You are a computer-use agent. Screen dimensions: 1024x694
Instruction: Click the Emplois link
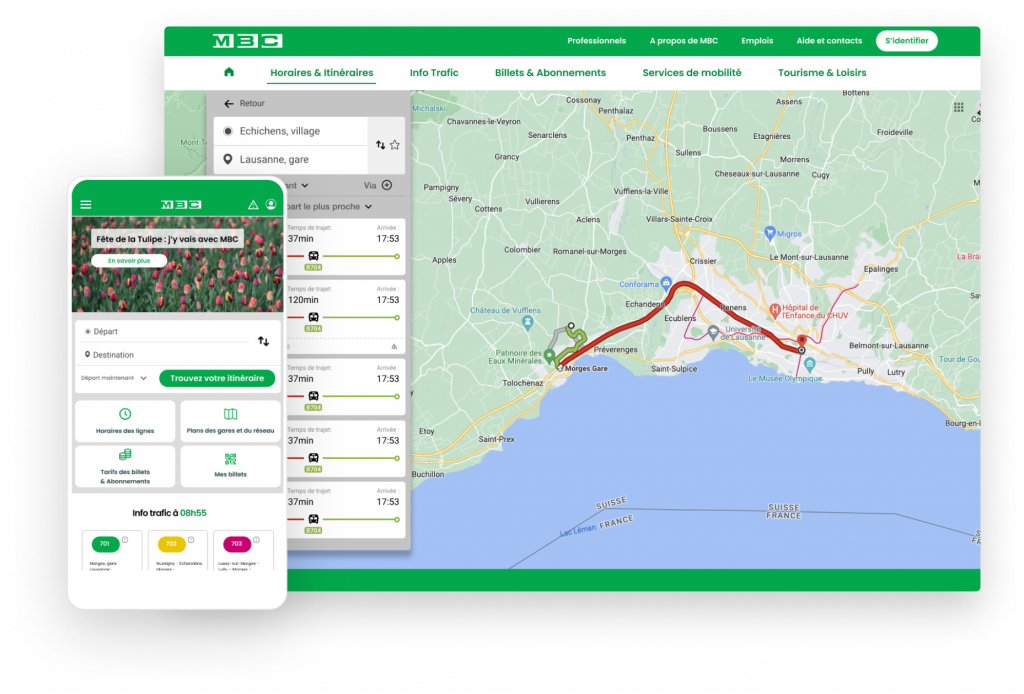(x=757, y=41)
